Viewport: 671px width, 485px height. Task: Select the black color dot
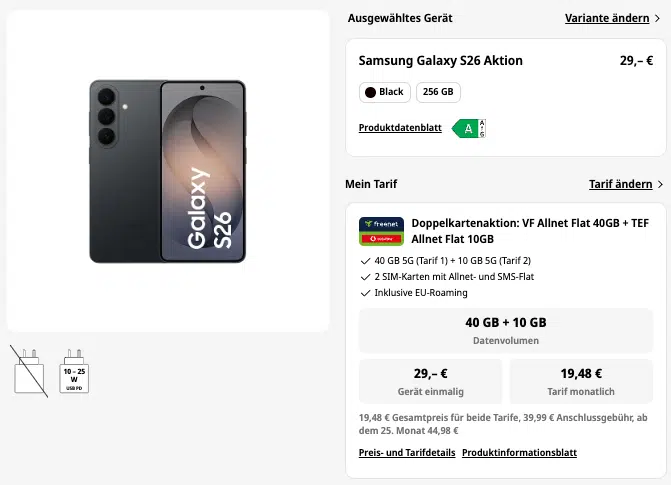tap(370, 92)
